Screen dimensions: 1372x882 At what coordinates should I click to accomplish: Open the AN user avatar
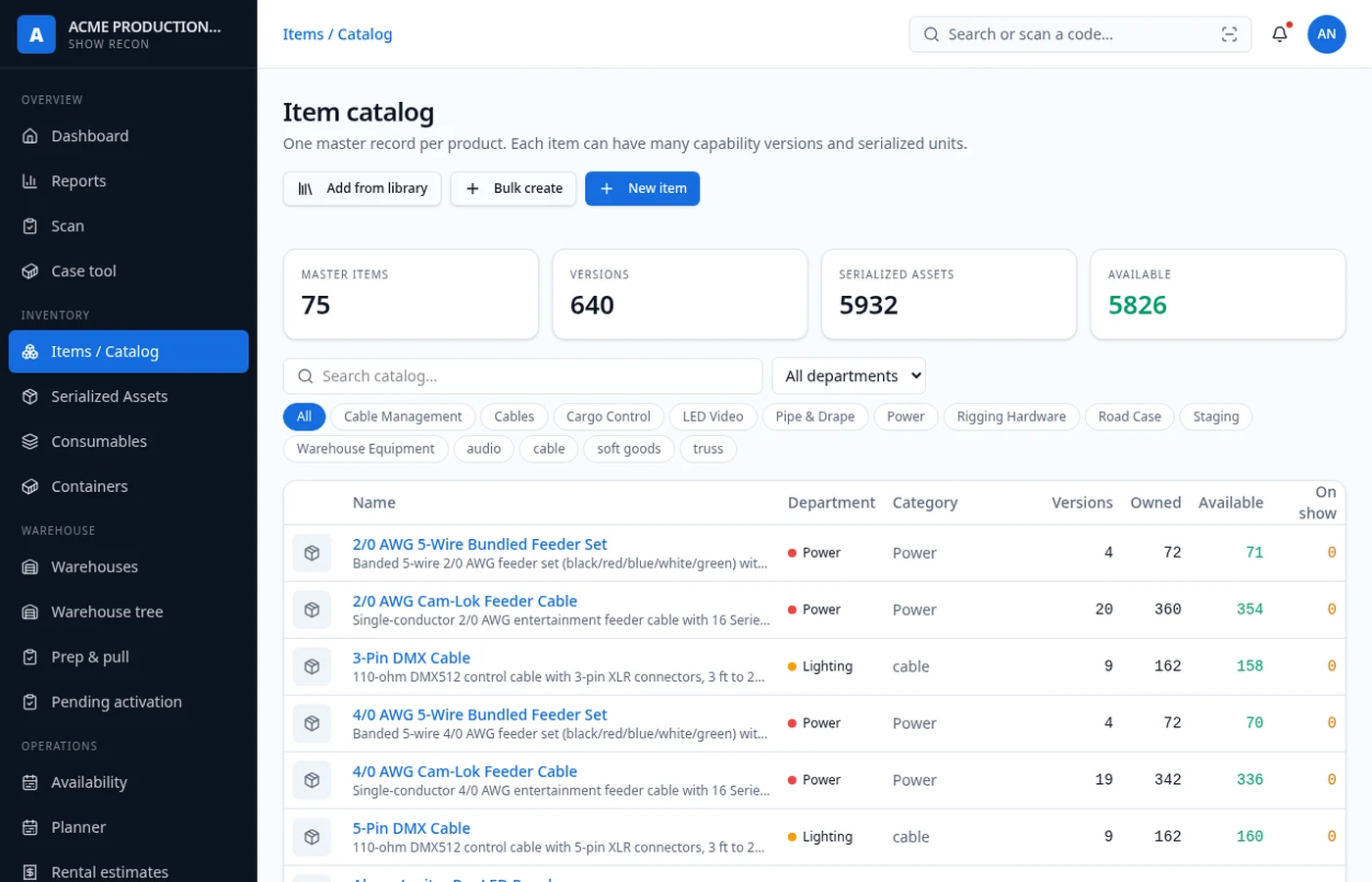click(1326, 34)
